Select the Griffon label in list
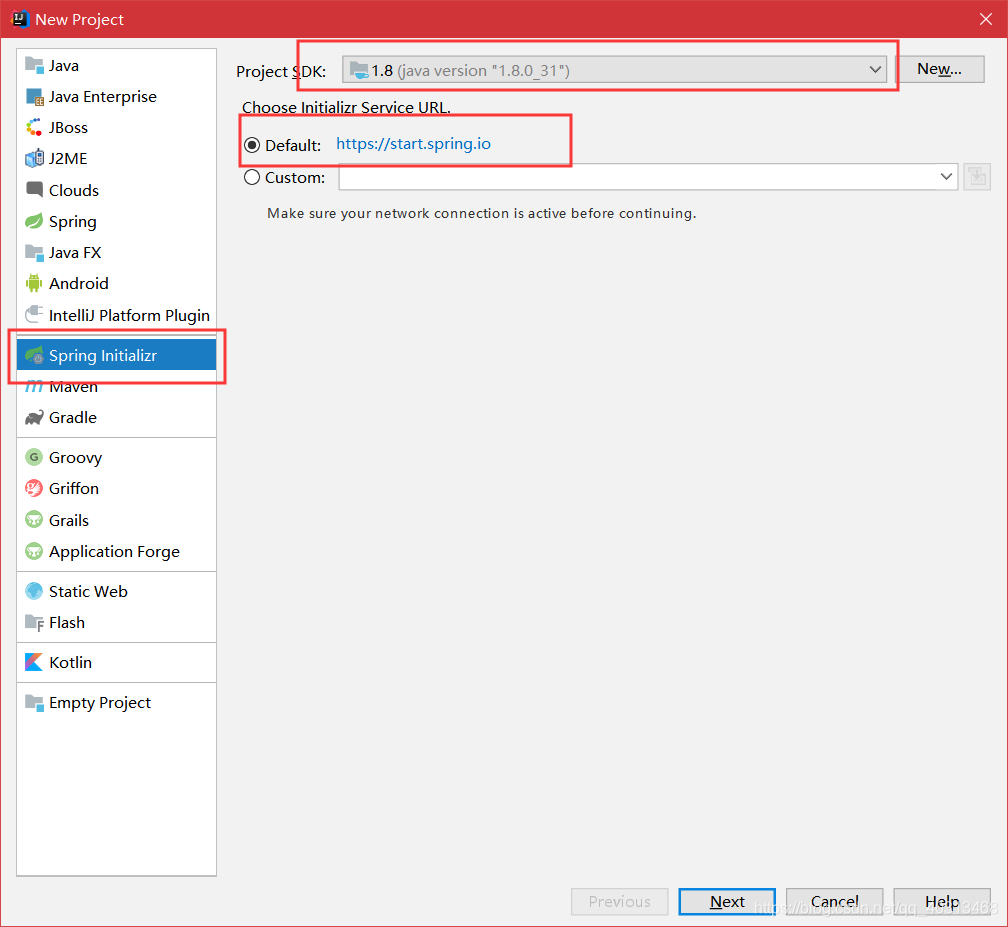Screen dimensions: 1008x927 point(74,489)
